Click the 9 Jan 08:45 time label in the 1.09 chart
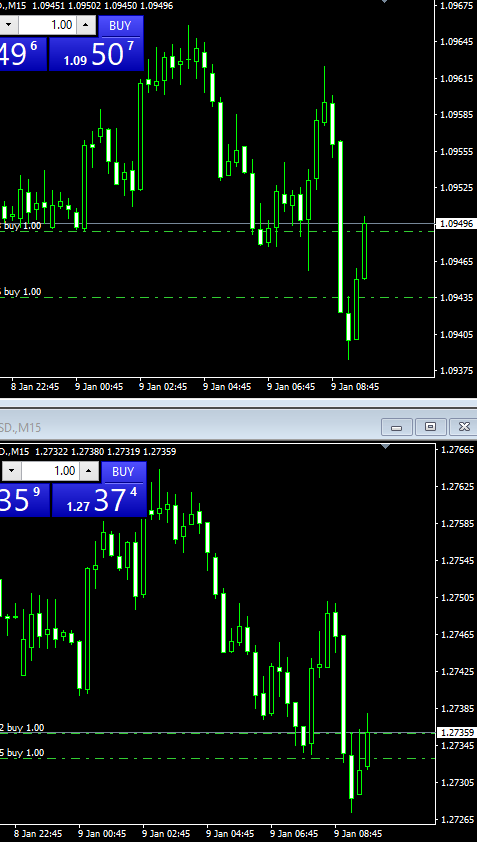This screenshot has height=842, width=477. pos(355,387)
